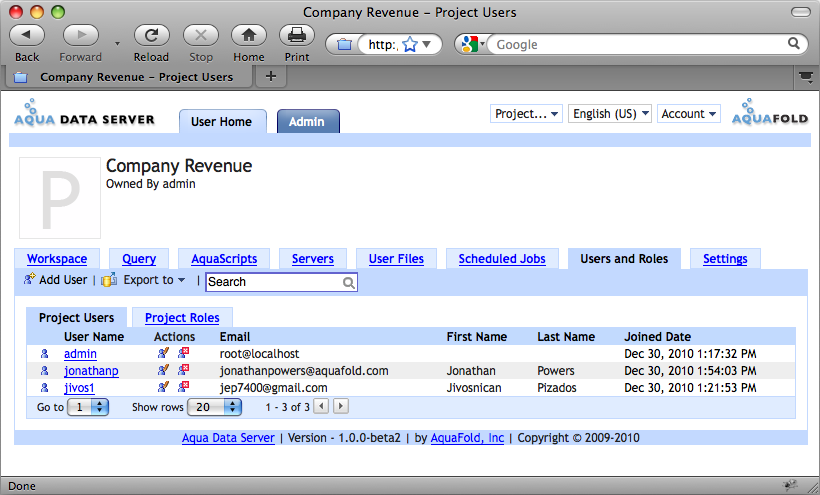Open the address bar history dropdown arrow
820x495 pixels.
[x=427, y=44]
